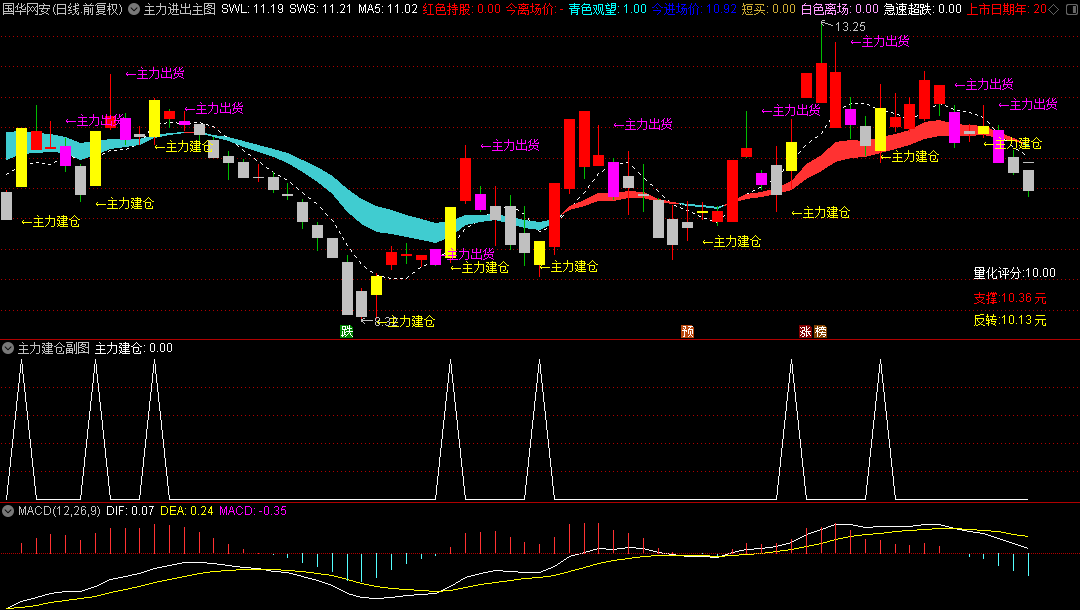Click the 红色持股: 0.00 readout
1080x610 pixels.
click(x=461, y=10)
